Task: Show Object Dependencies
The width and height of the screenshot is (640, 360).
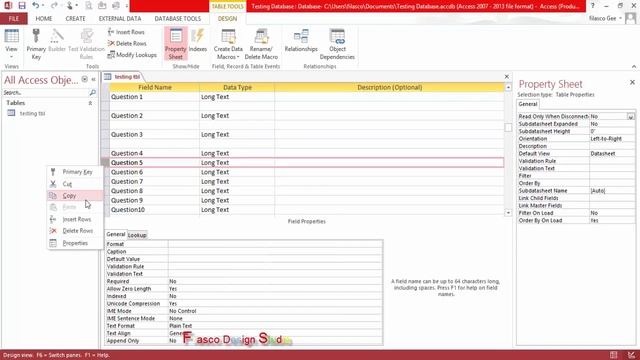Action: coord(337,44)
